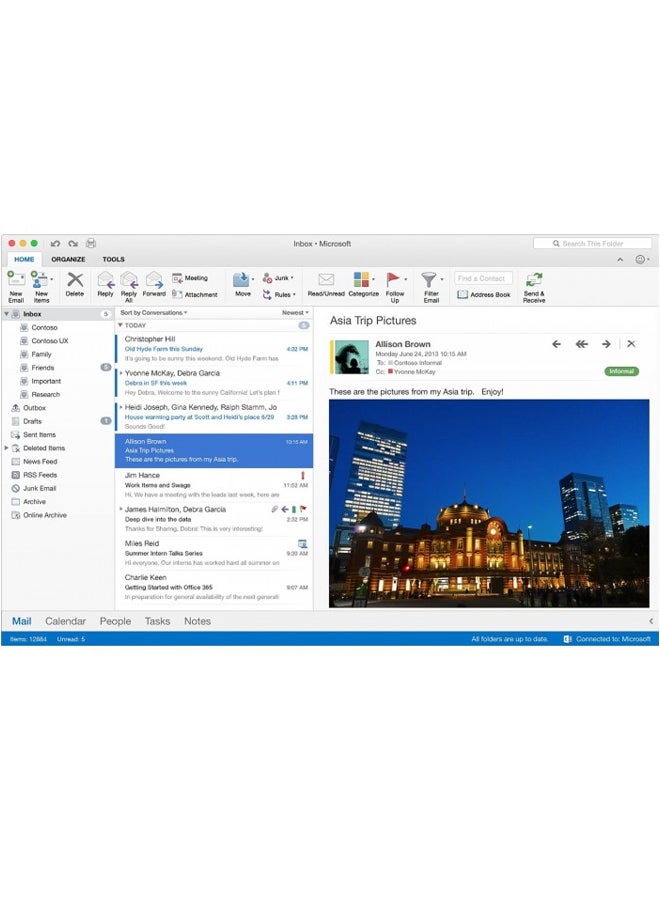Open the Sort by Conversations dropdown

click(154, 313)
